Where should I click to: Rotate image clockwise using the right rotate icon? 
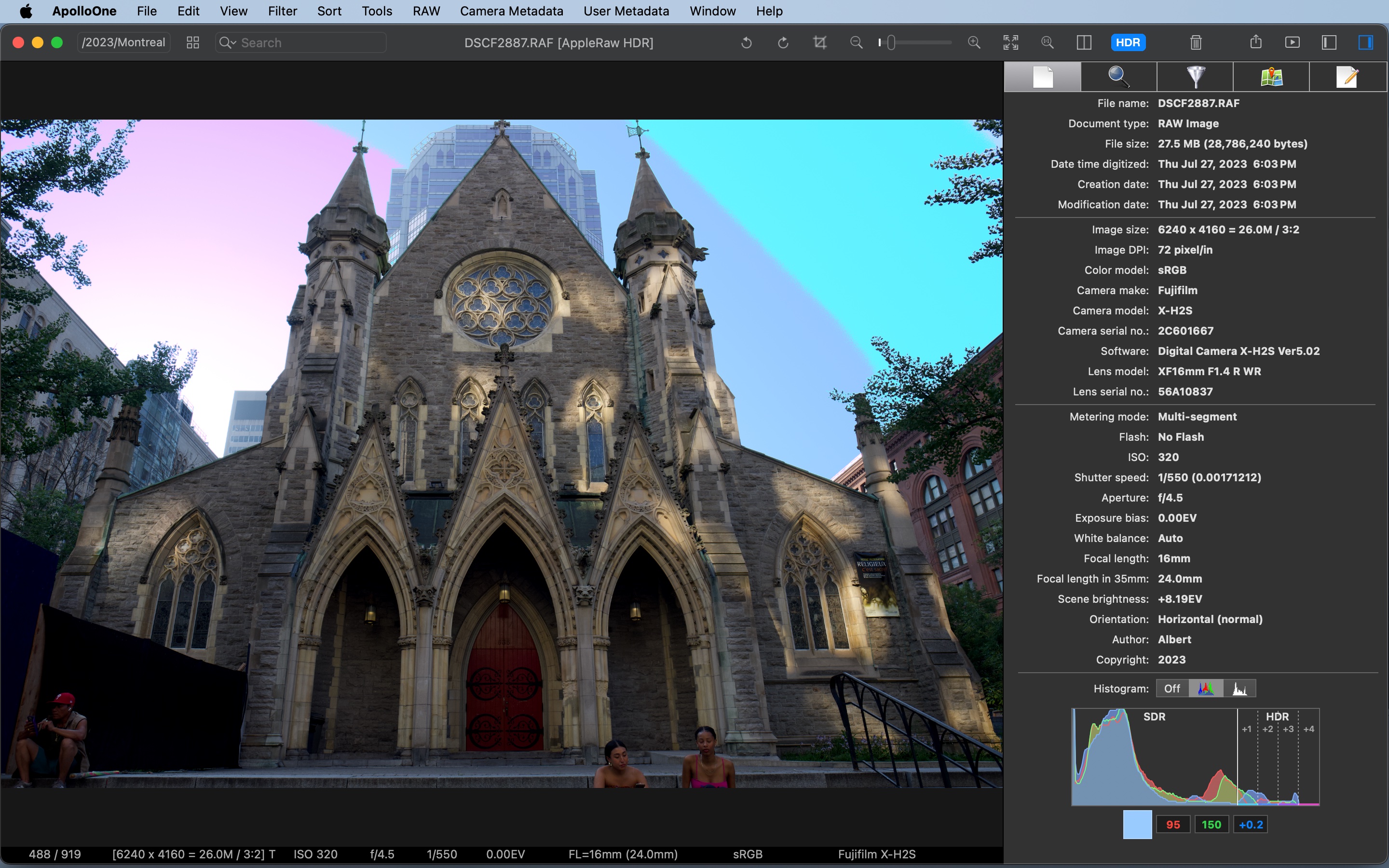coord(783,42)
